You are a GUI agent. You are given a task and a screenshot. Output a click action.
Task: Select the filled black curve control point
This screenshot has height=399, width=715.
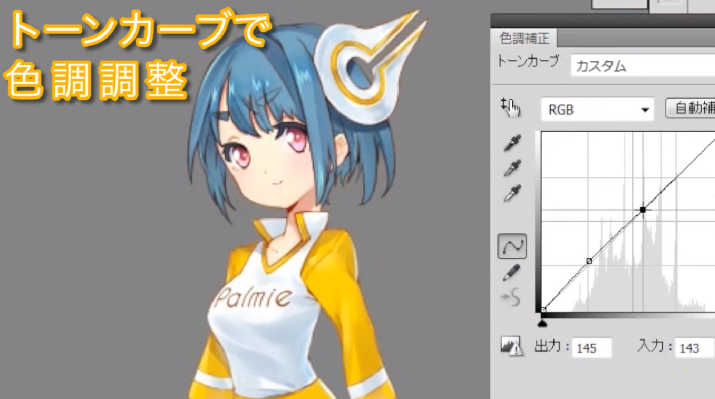pyautogui.click(x=642, y=210)
